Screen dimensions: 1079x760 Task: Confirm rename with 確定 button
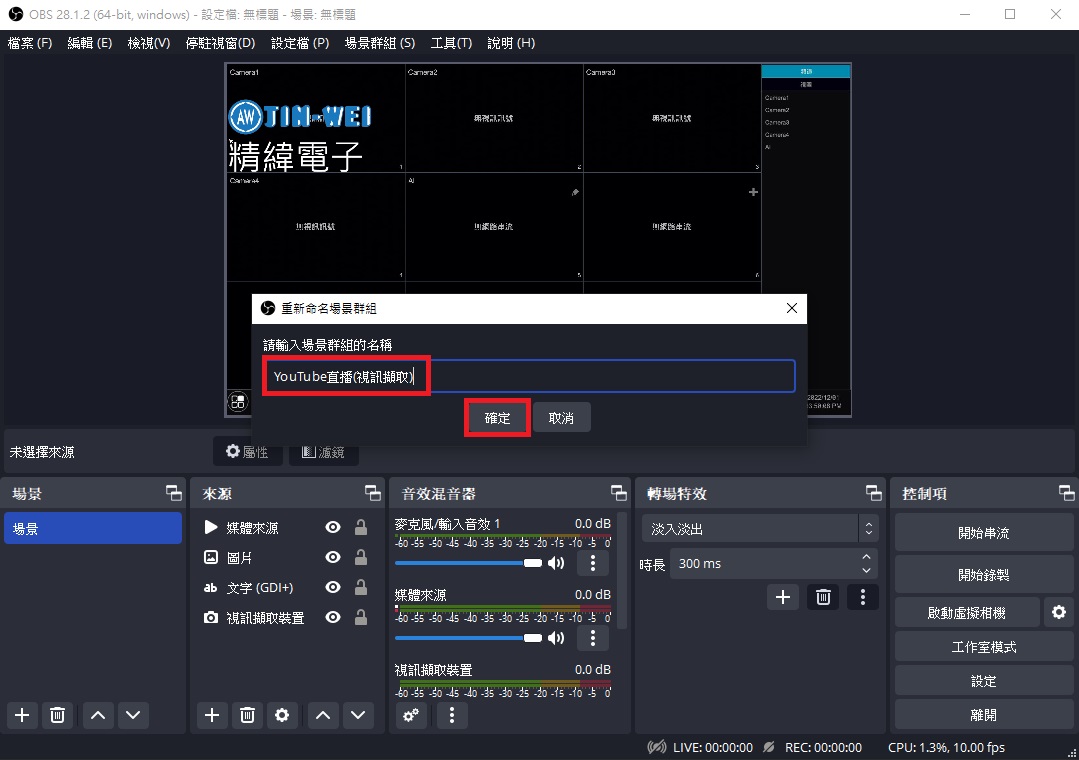click(x=498, y=418)
